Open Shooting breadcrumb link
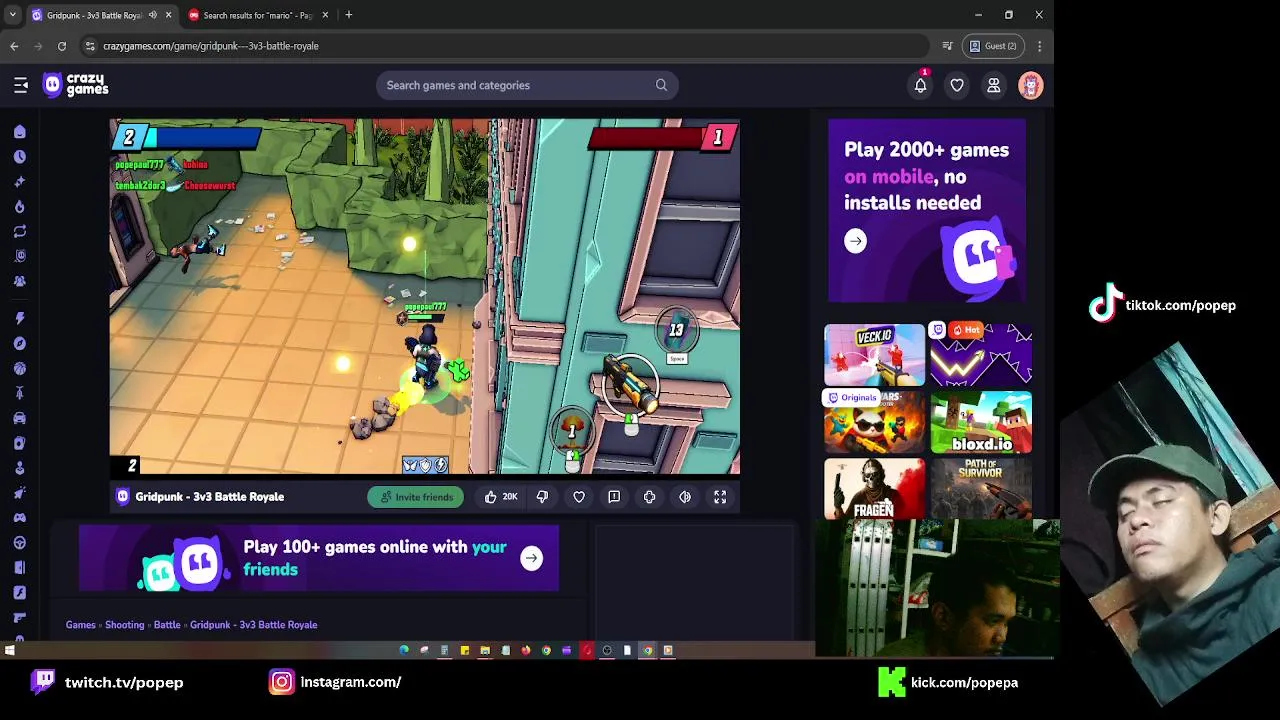This screenshot has width=1280, height=720. (x=125, y=625)
